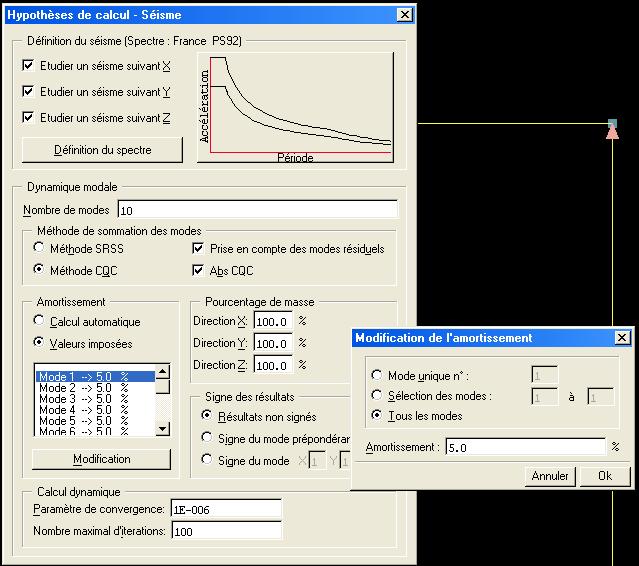Click the mode list scrollbar thumb
Viewport: 639px width, 566px height.
(x=163, y=386)
